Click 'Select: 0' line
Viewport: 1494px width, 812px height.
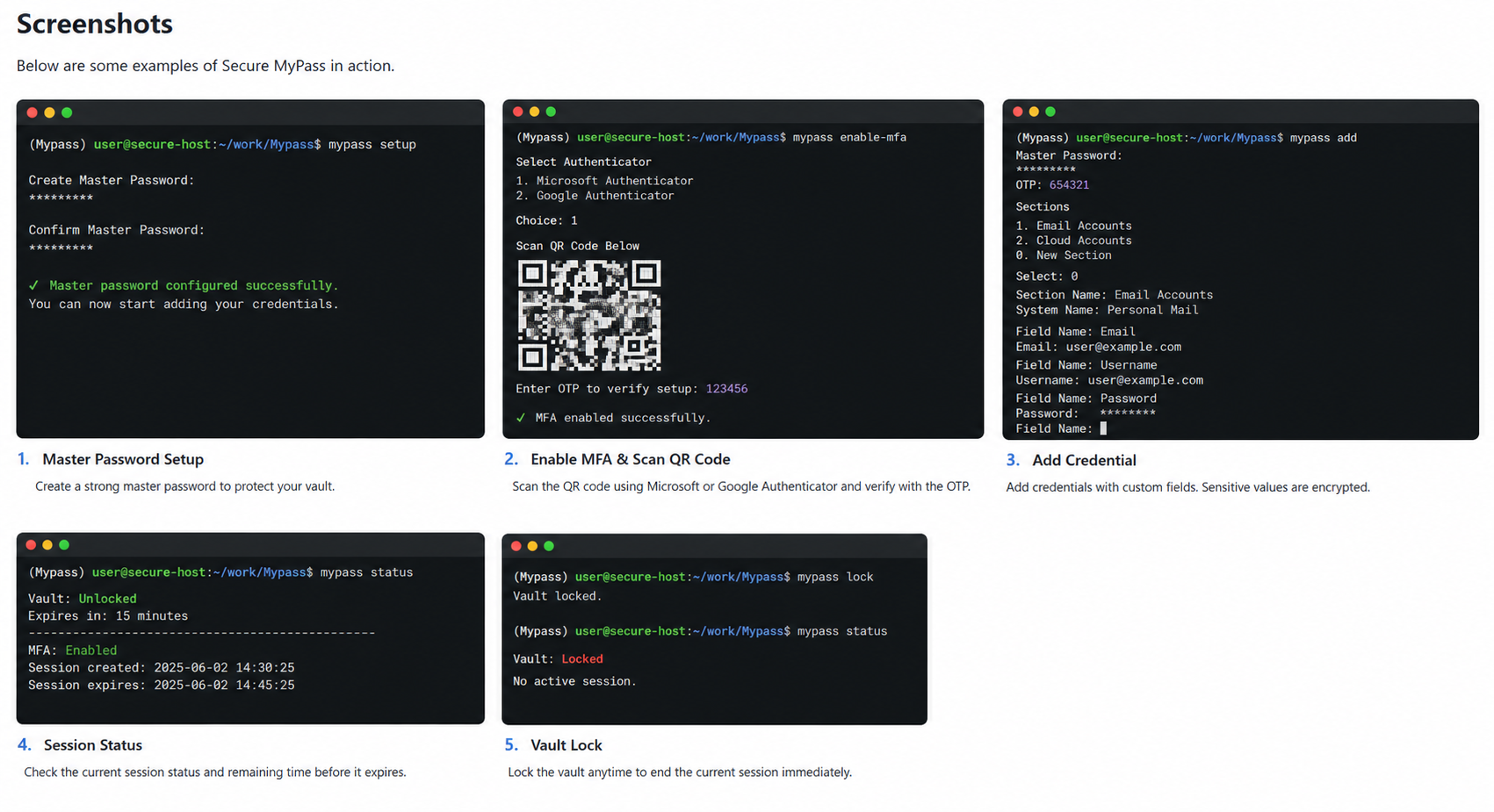(x=1047, y=277)
